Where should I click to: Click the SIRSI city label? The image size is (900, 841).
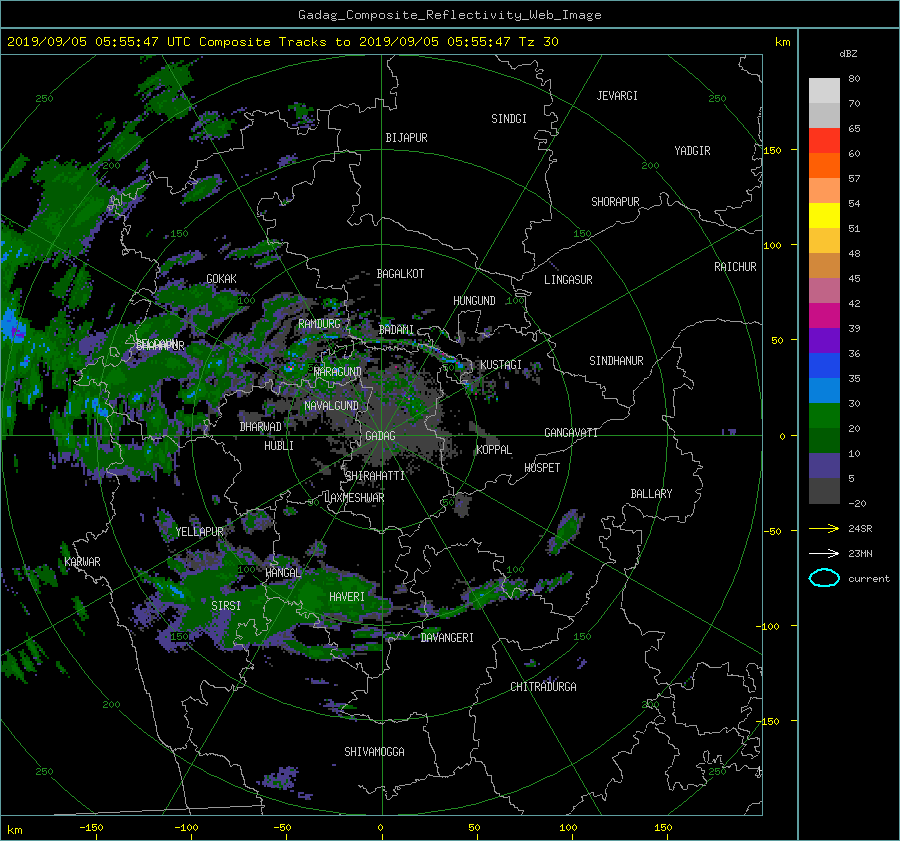(x=226, y=606)
